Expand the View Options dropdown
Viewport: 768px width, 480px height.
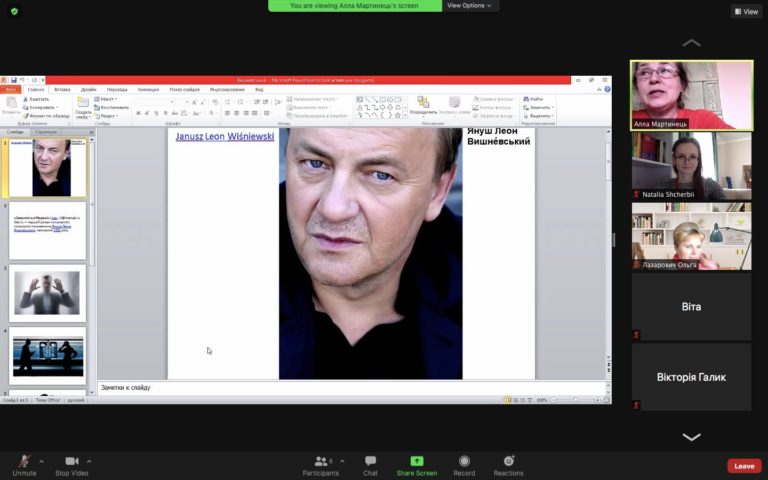pos(470,5)
